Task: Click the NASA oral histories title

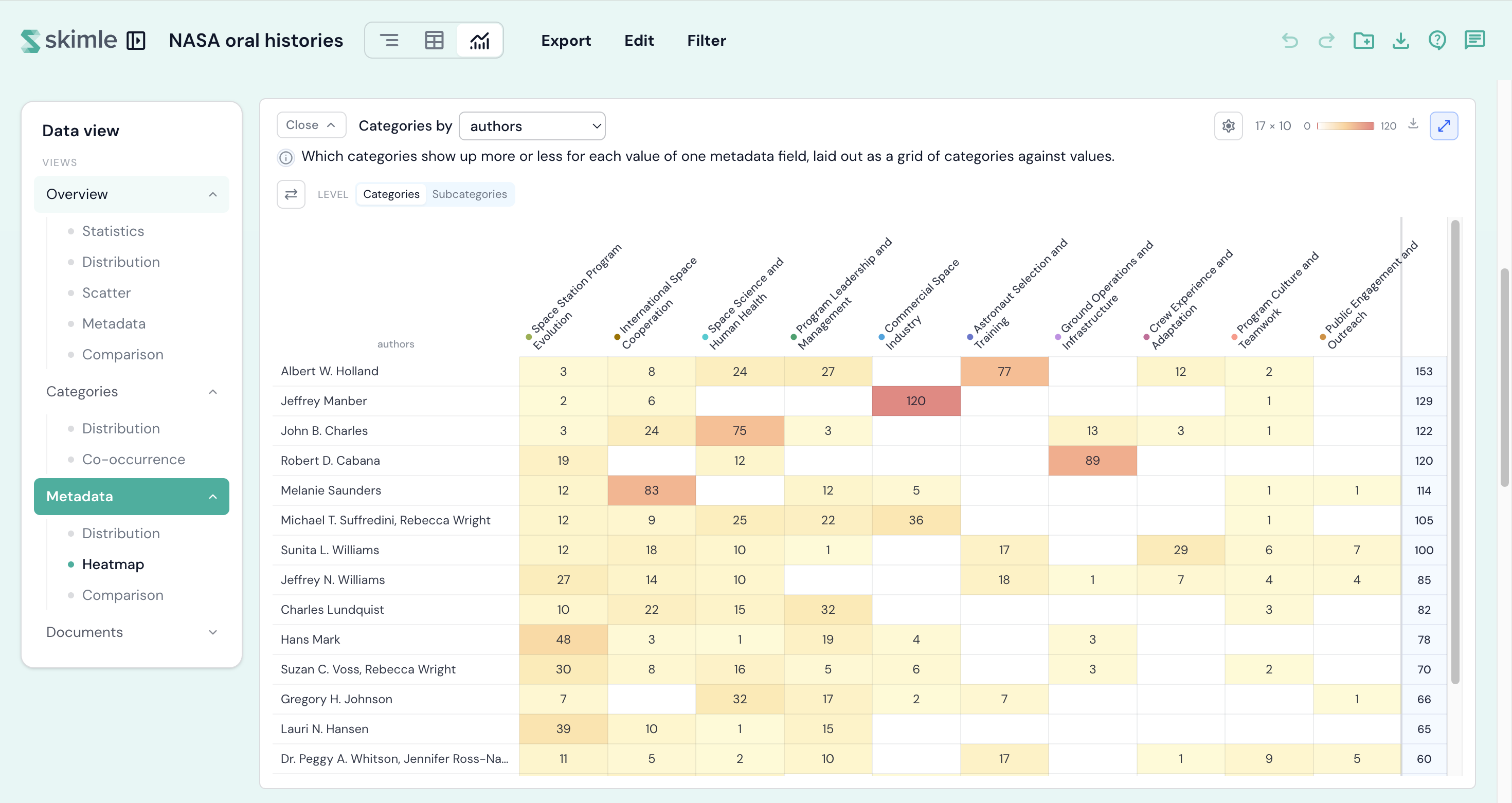Action: click(x=256, y=41)
